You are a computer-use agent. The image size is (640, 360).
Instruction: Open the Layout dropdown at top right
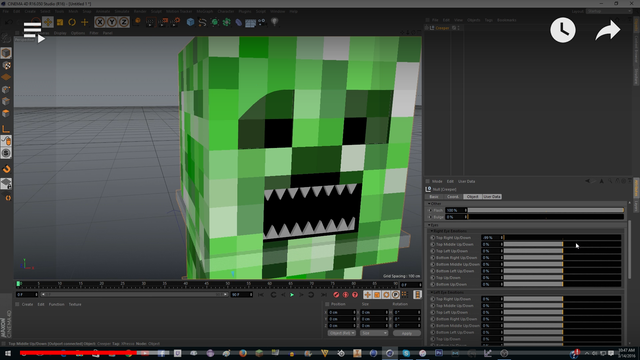point(609,11)
